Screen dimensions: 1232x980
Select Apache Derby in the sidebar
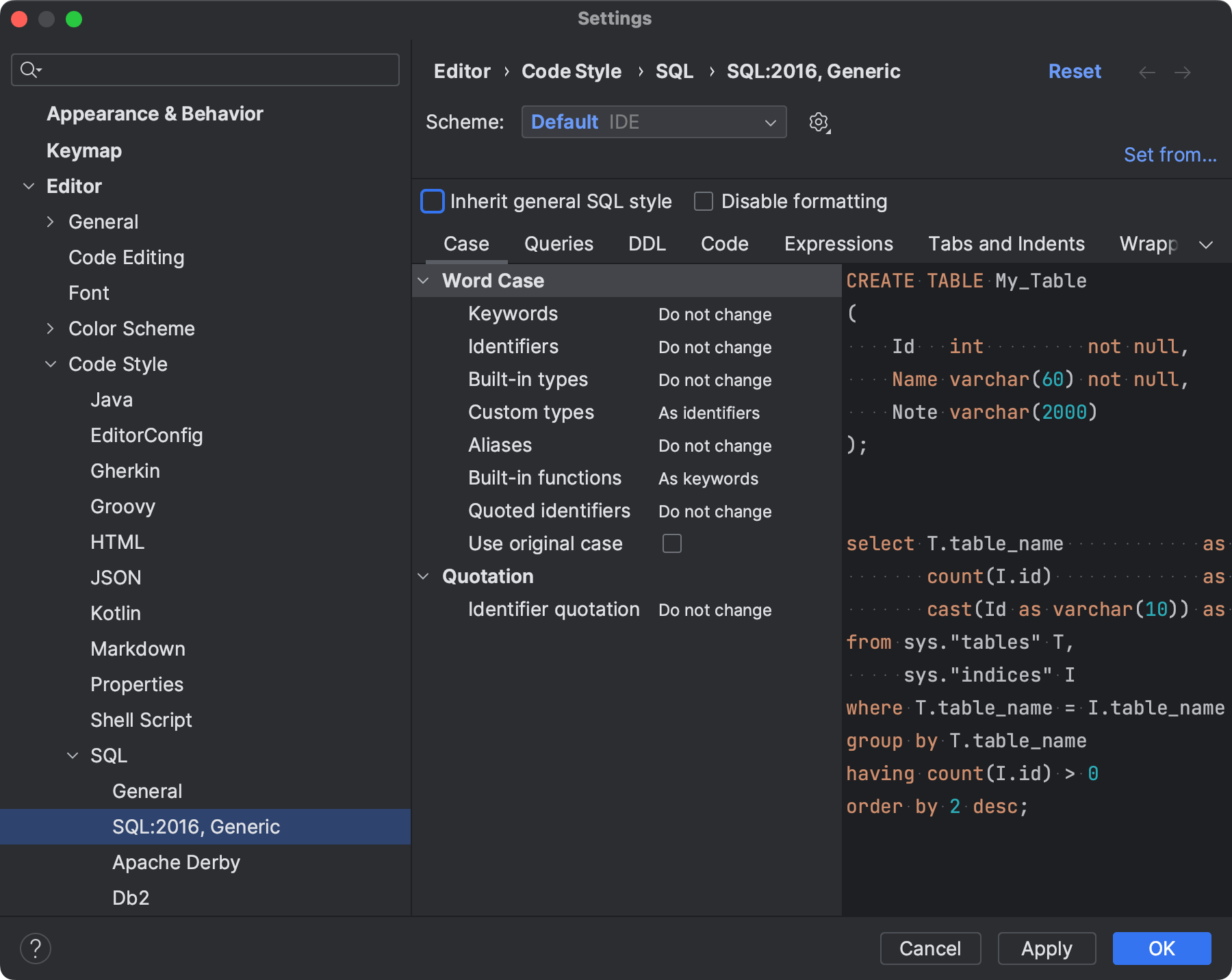coord(176,862)
